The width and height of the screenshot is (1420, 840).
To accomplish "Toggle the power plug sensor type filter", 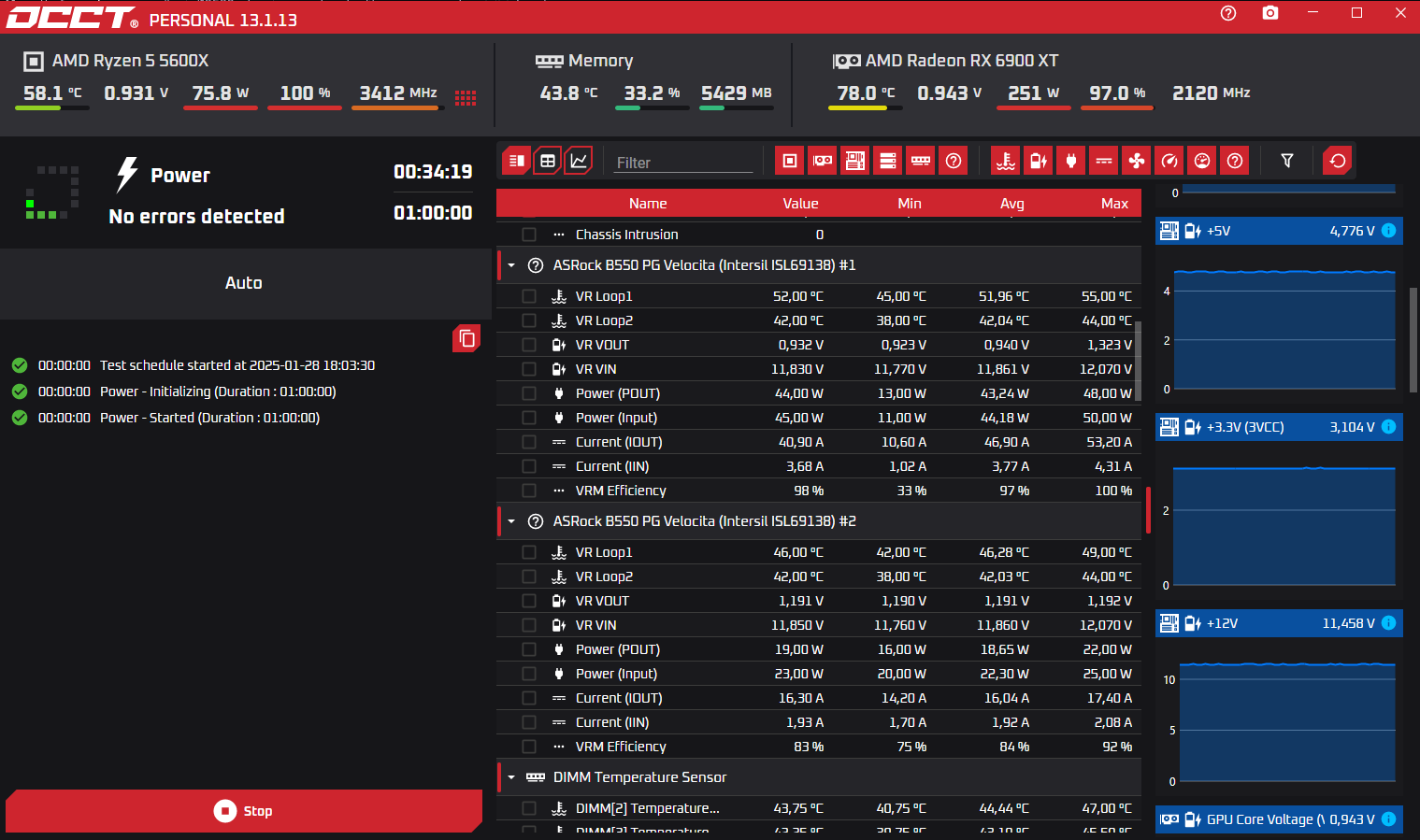I will coord(1071,161).
